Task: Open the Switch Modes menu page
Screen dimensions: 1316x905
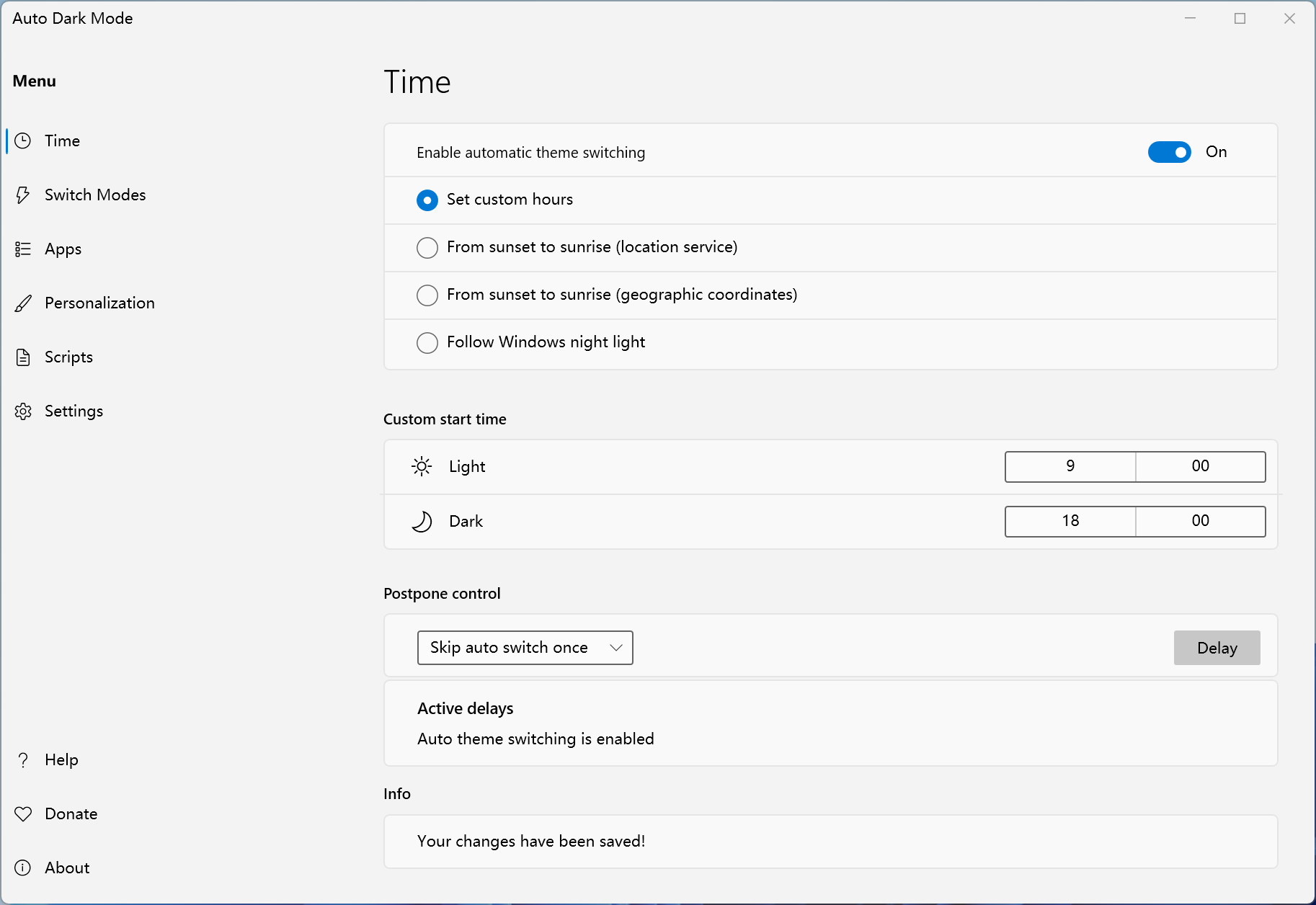Action: (95, 195)
